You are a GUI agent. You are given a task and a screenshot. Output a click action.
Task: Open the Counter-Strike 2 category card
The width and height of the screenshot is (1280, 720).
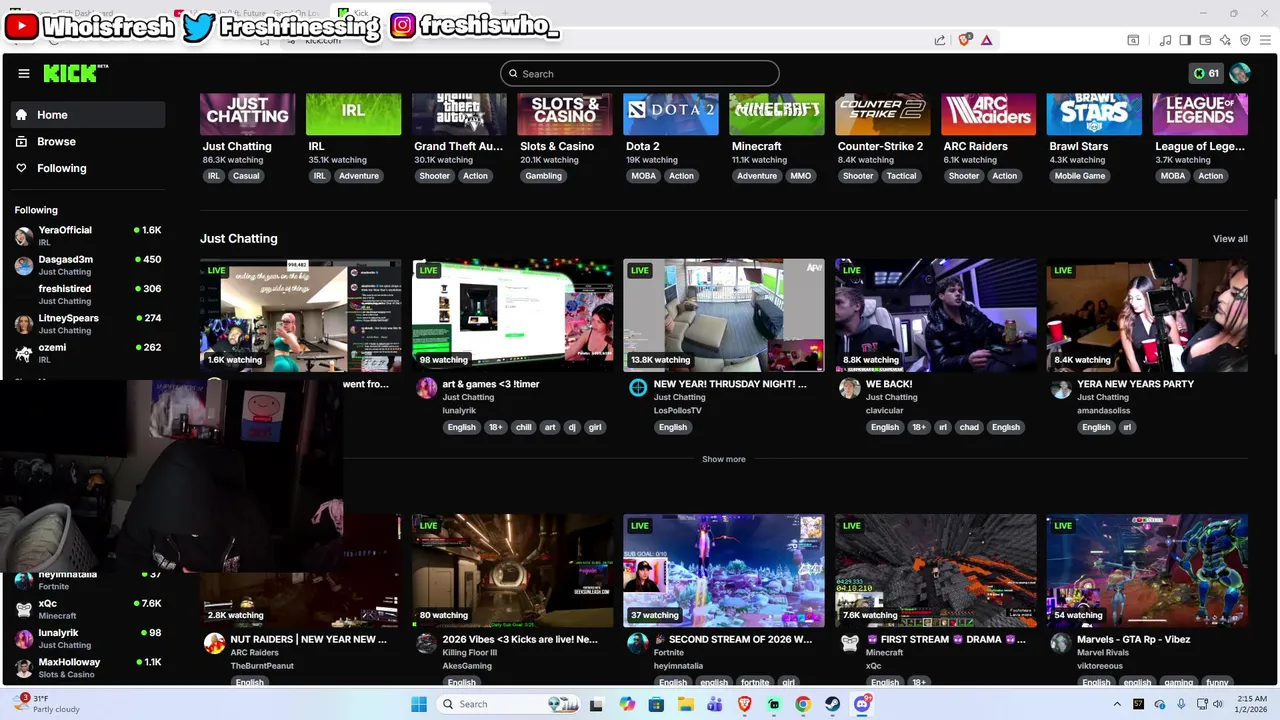(883, 138)
